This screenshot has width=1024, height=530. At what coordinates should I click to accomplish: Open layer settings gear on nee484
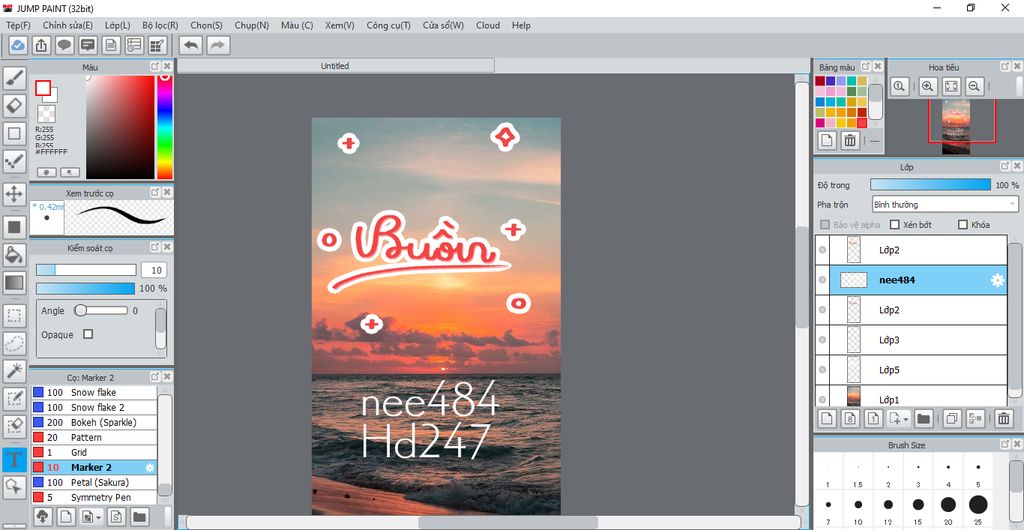(x=997, y=280)
